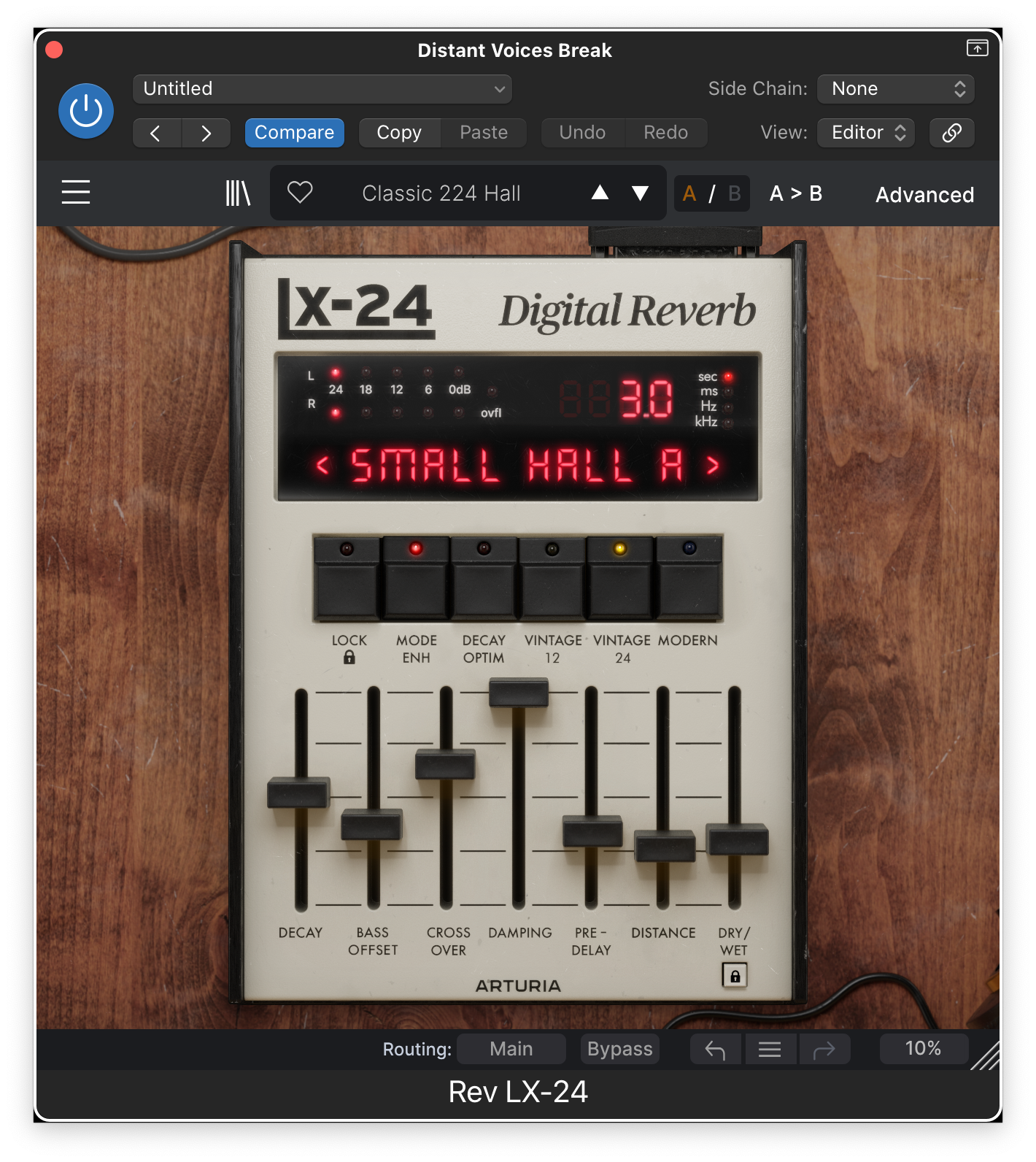Viewport: 1036px width, 1162px height.
Task: Click the DECAY slider handle
Action: coord(299,793)
